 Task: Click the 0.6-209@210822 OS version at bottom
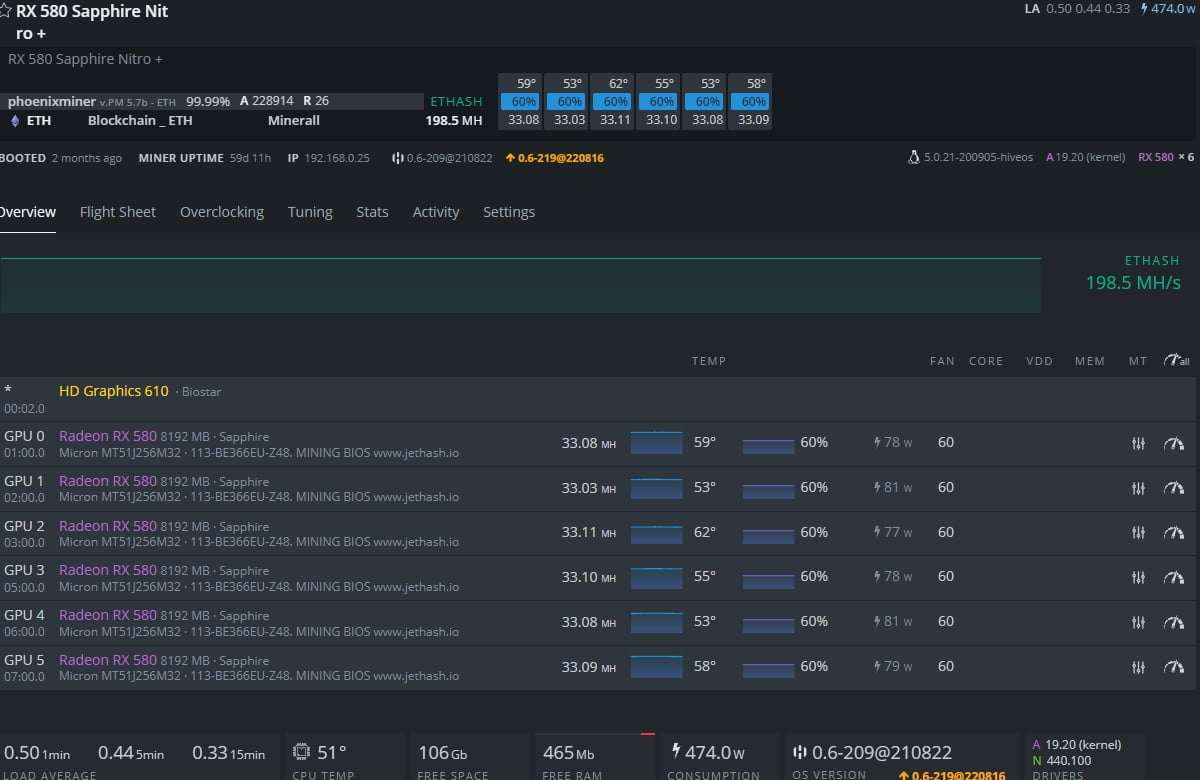pyautogui.click(x=882, y=752)
